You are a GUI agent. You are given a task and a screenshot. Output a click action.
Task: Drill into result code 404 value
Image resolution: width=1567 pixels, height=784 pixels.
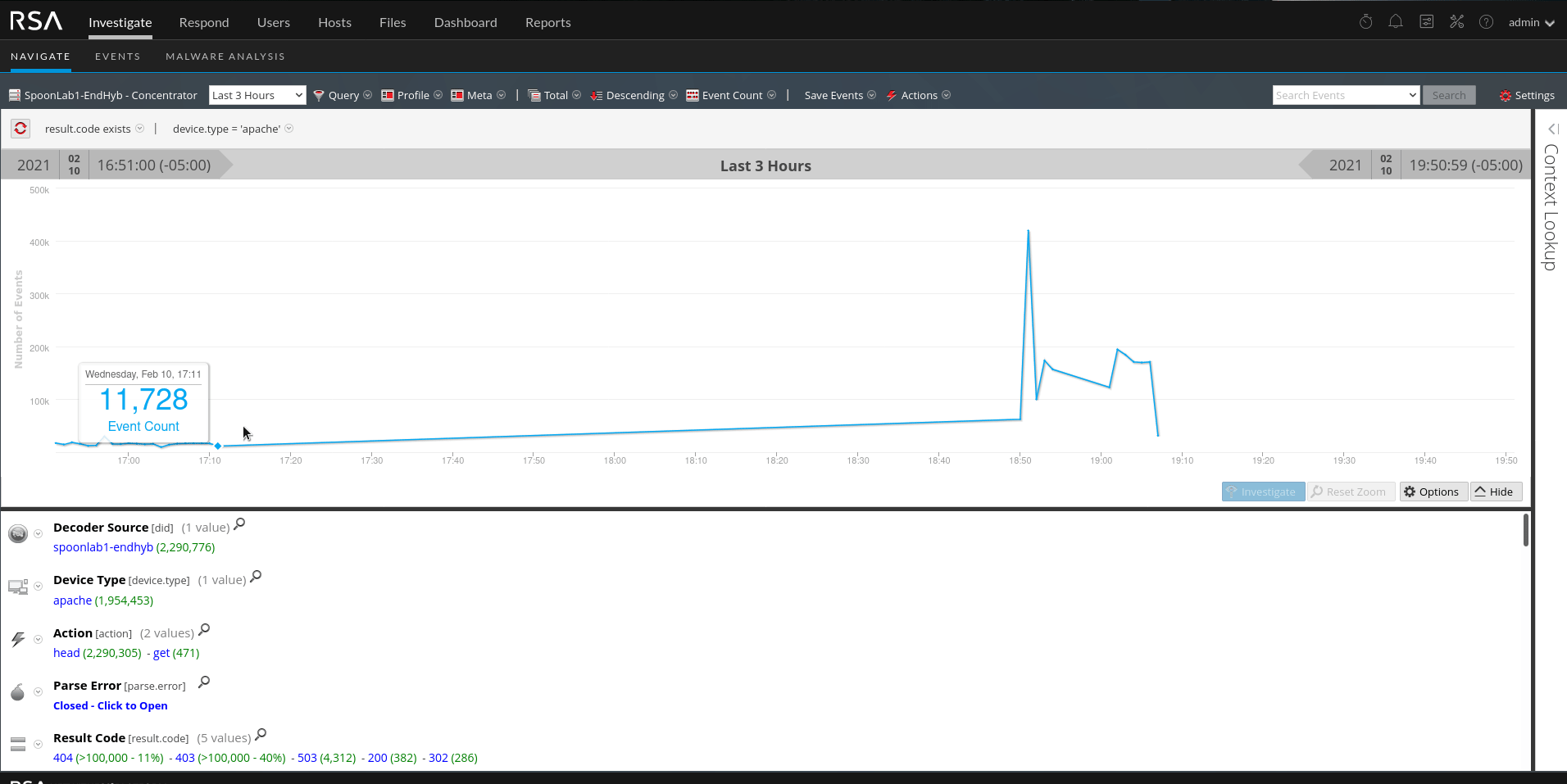[63, 758]
